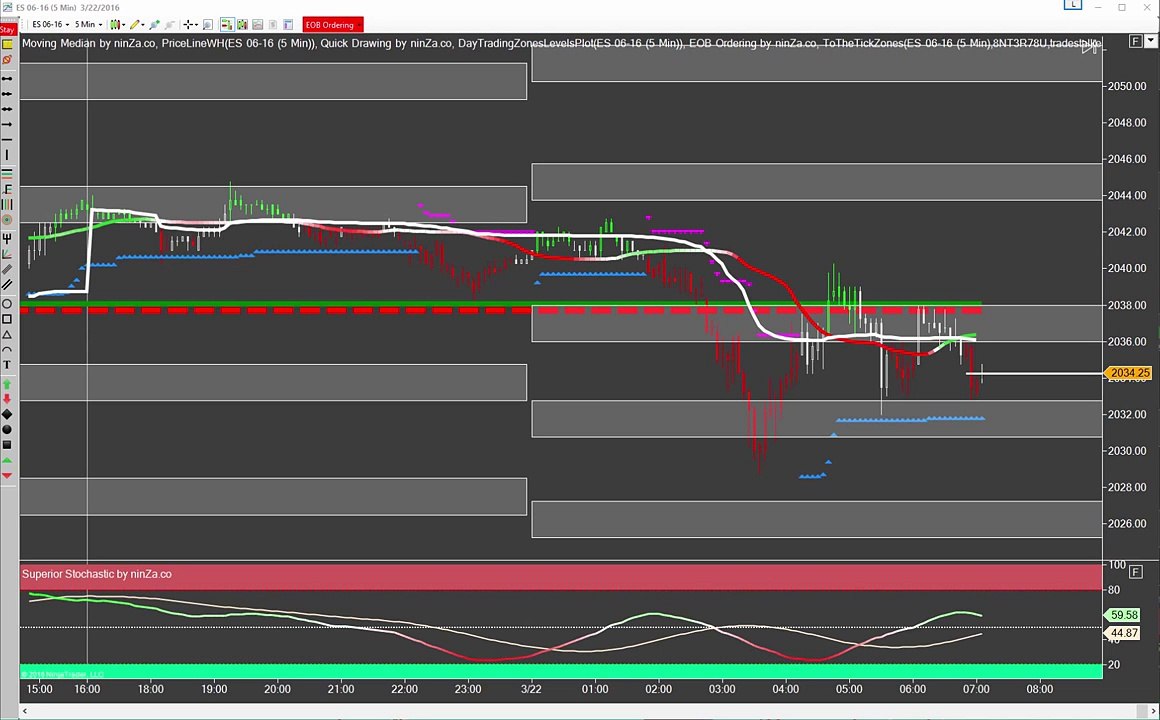This screenshot has height=720, width=1160.
Task: Open the crosshair cursor dropdown
Action: 191,24
